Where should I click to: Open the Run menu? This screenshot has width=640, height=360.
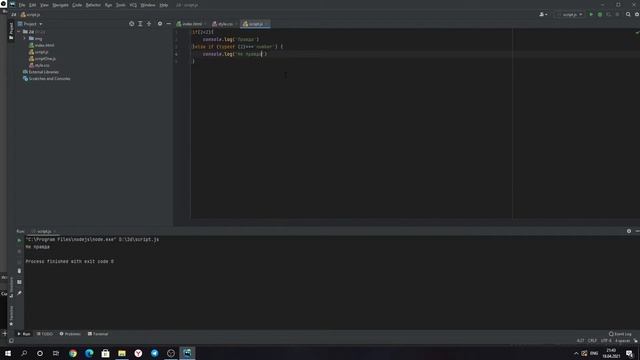(x=109, y=5)
